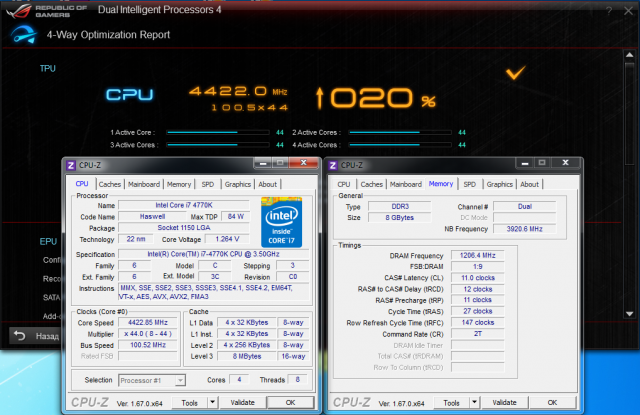Open About tab in right CPU-Z
This screenshot has height=415, width=640.
click(529, 184)
